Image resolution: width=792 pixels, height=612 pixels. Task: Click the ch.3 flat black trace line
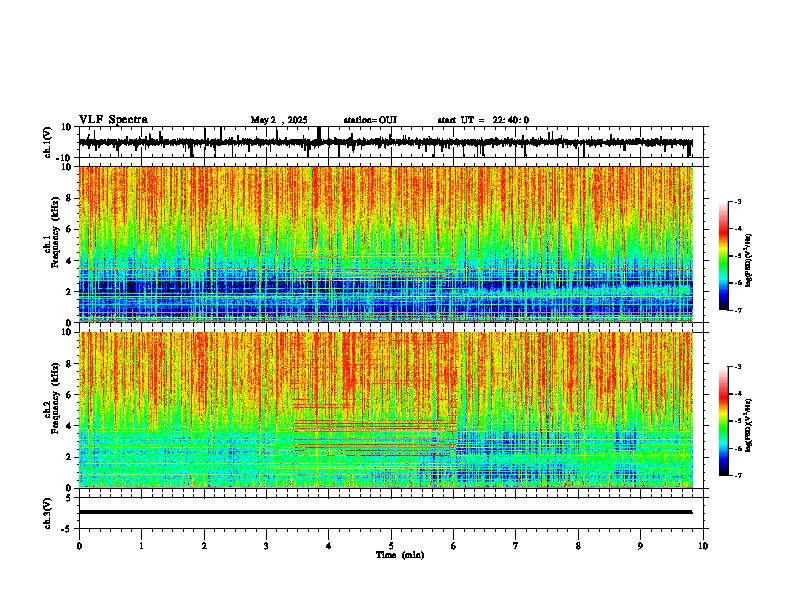pos(385,512)
